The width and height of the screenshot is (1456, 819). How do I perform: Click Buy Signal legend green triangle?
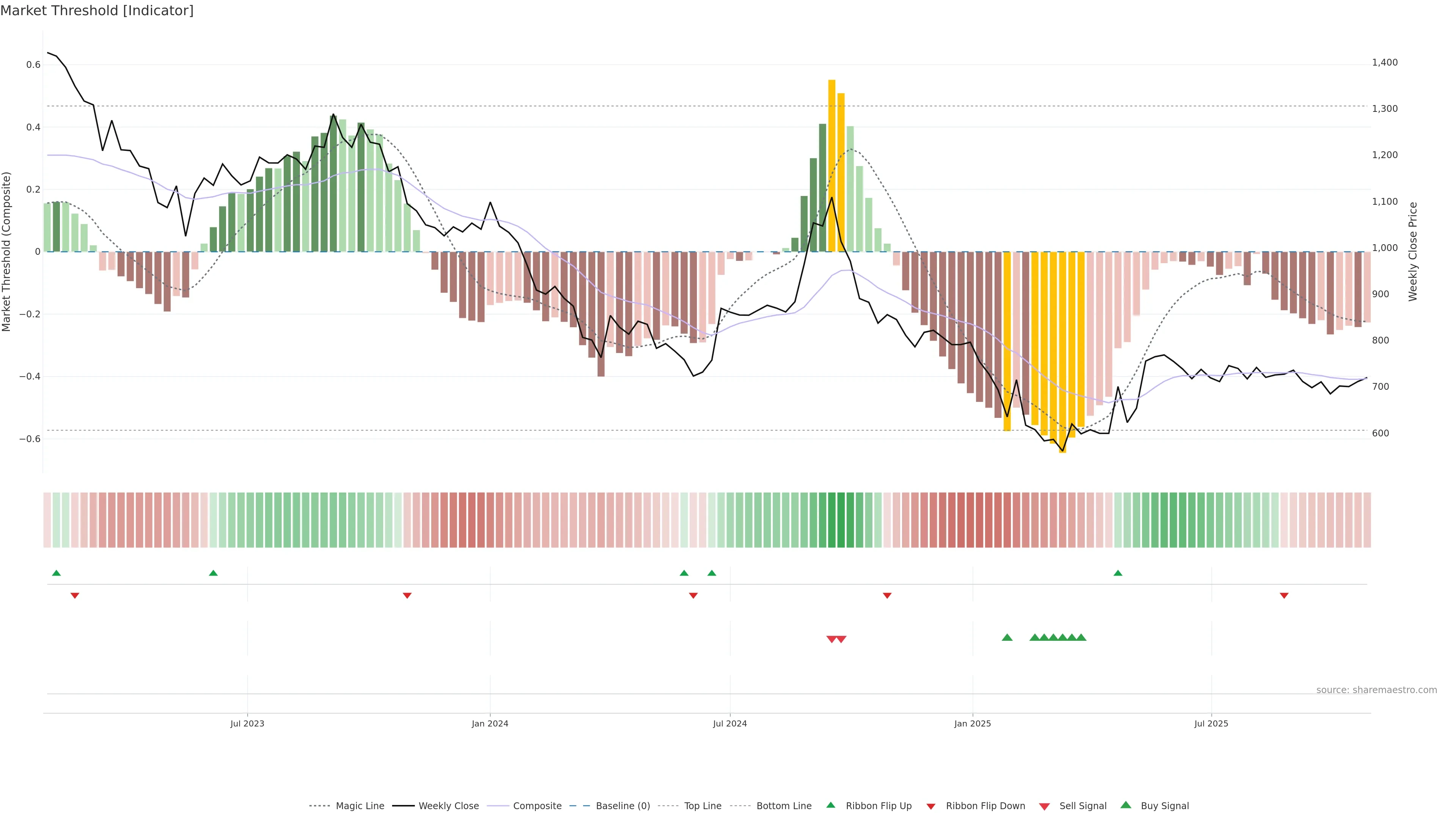[x=1126, y=805]
